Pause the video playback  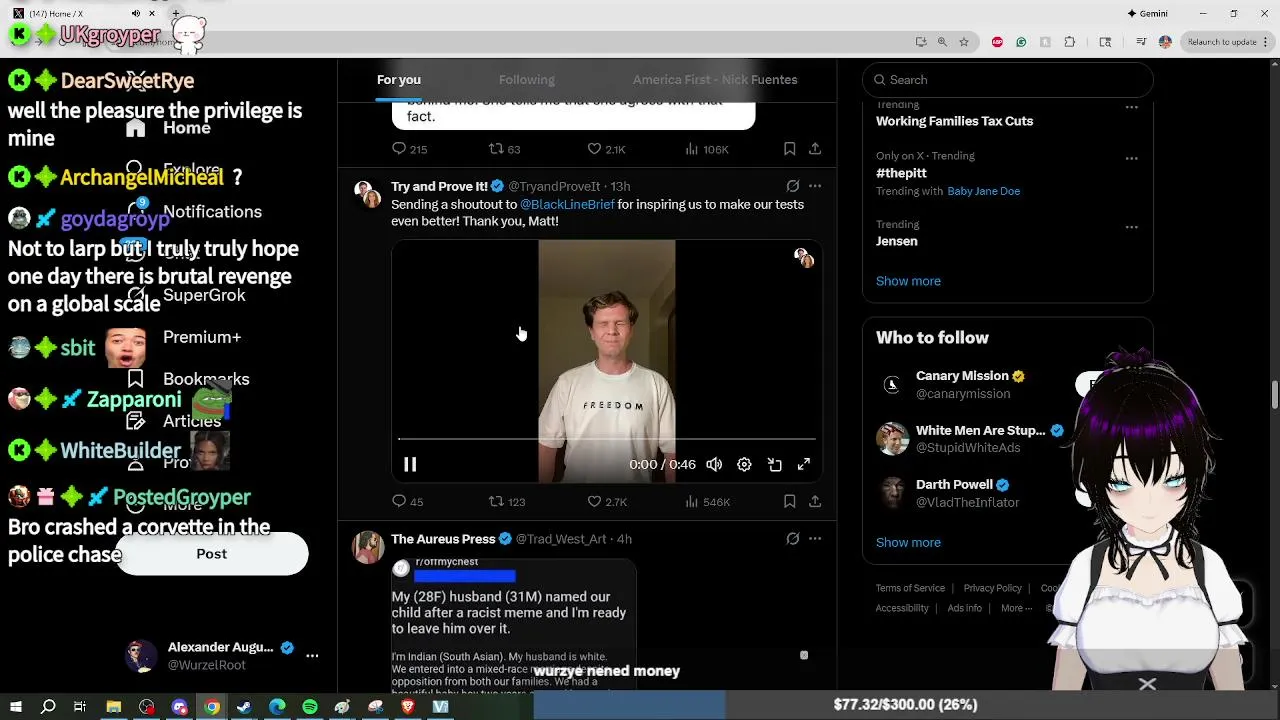click(410, 464)
